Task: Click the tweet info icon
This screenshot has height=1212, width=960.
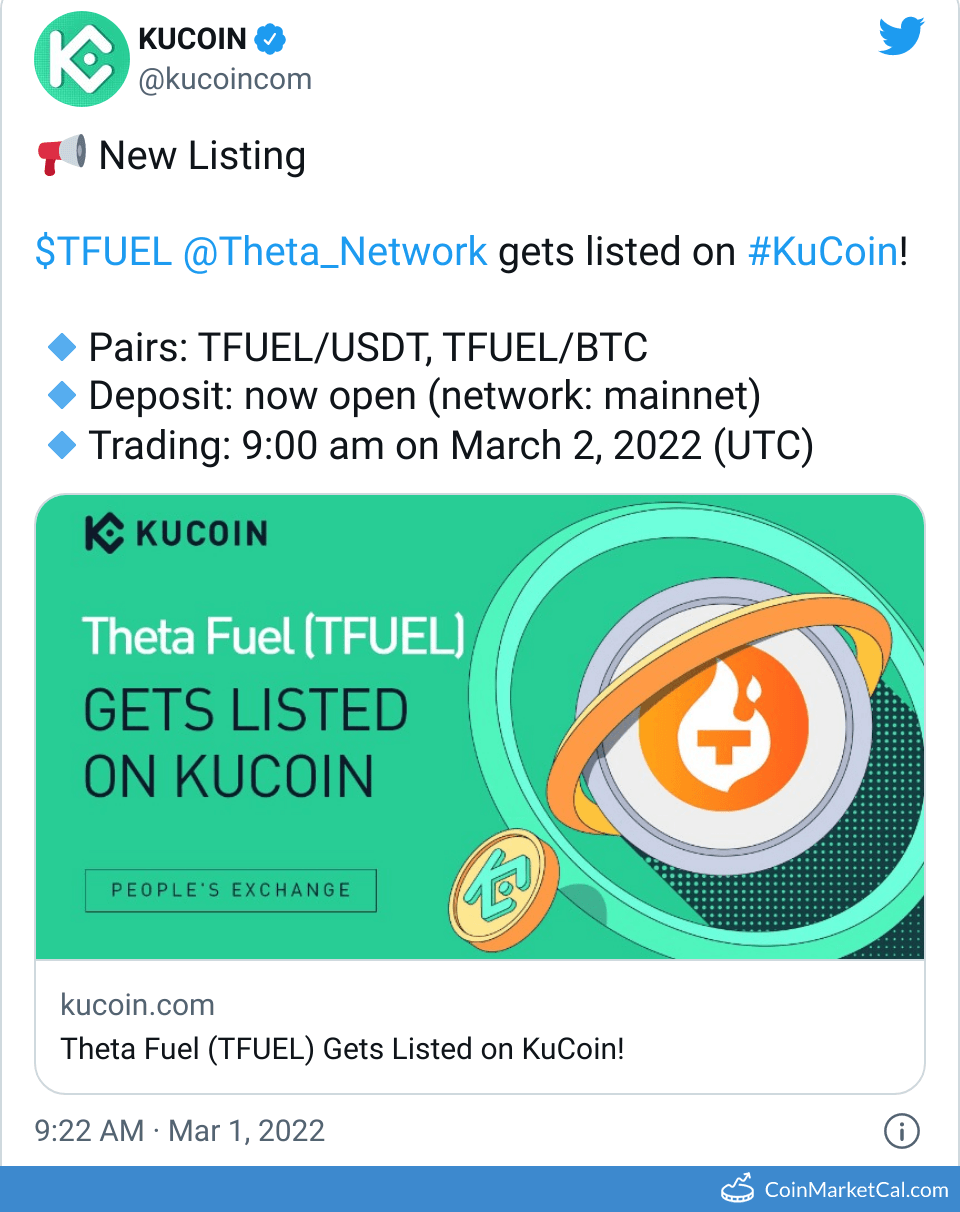Action: coord(902,1131)
